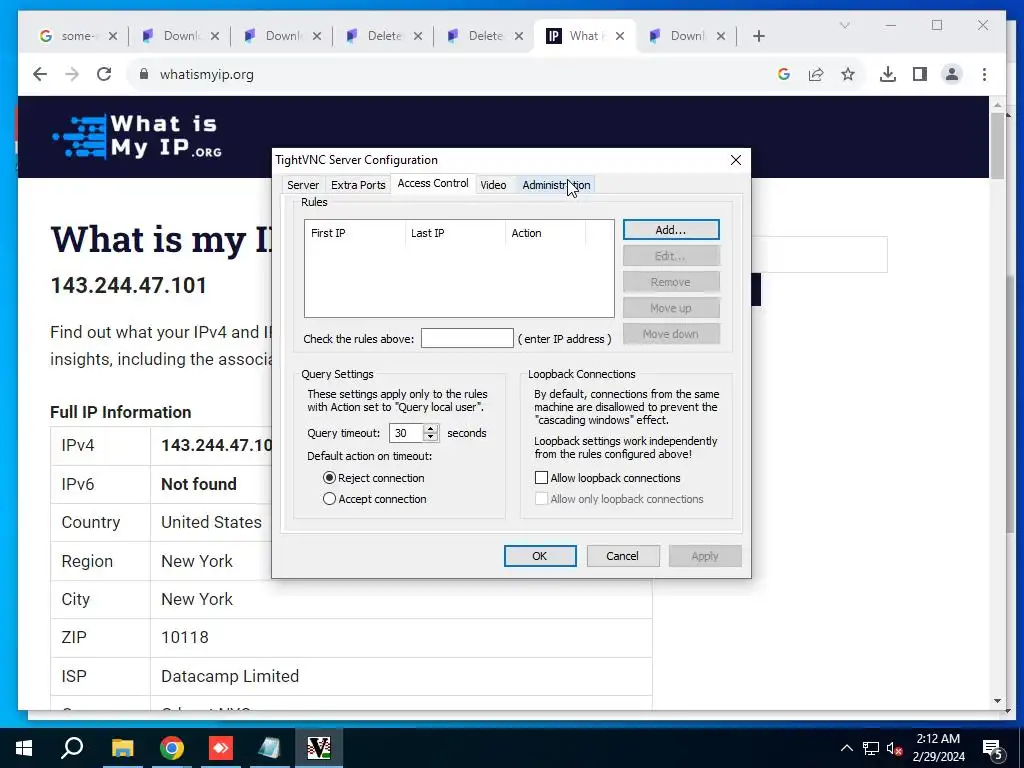Open the Chrome profile avatar menu
1024x768 pixels.
tap(952, 74)
